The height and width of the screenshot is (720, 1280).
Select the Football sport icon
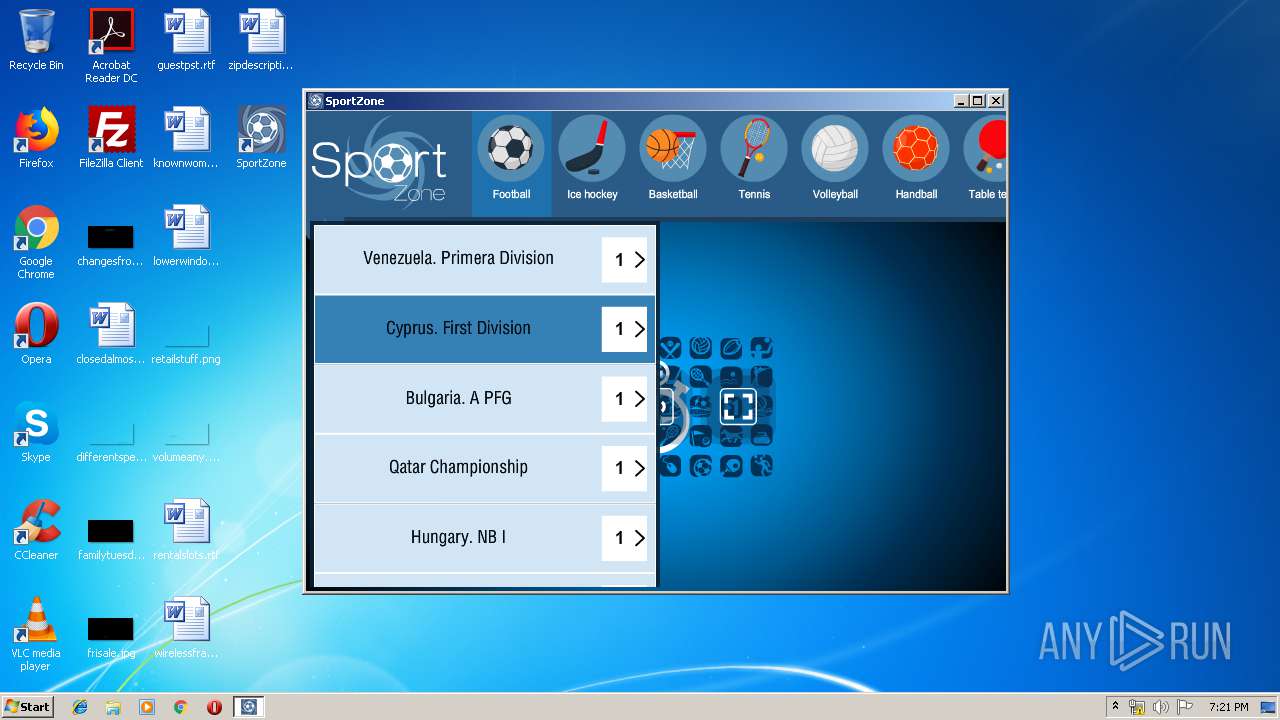click(x=511, y=160)
